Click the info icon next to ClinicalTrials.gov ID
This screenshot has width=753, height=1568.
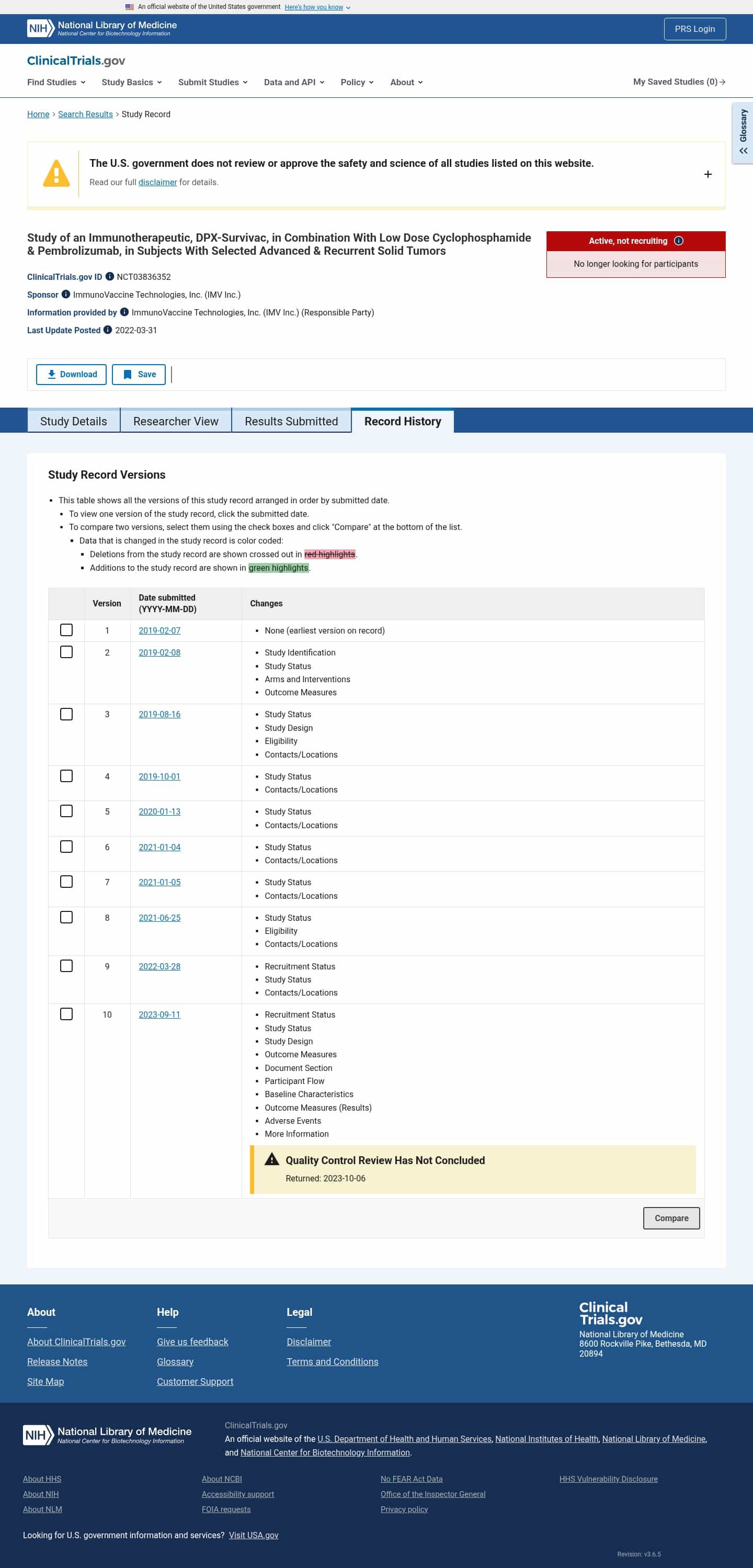pos(109,276)
